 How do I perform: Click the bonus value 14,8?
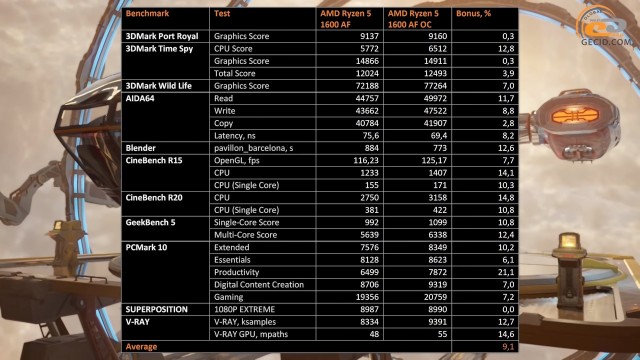(x=506, y=198)
